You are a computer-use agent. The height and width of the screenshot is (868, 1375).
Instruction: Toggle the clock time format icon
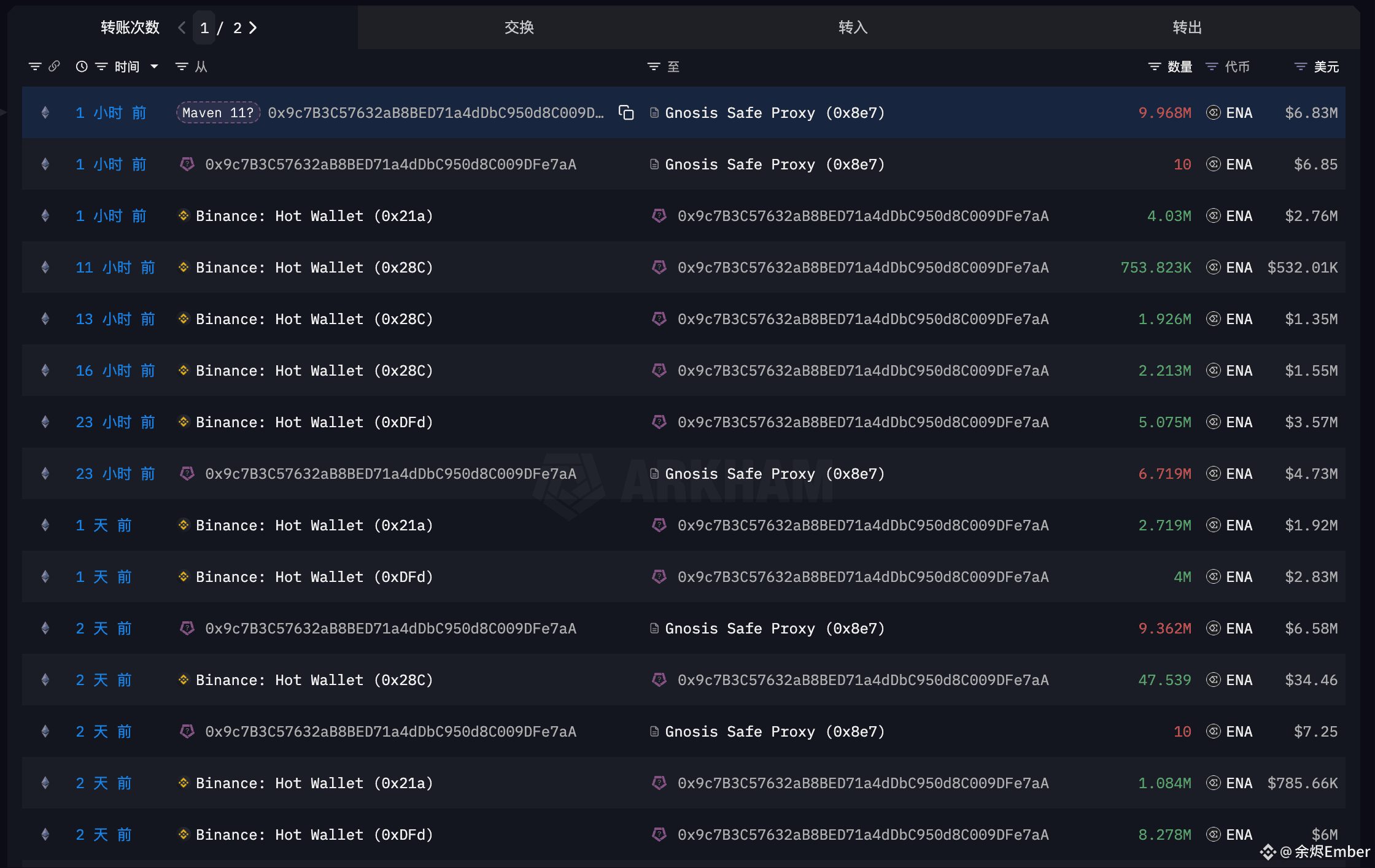(82, 66)
